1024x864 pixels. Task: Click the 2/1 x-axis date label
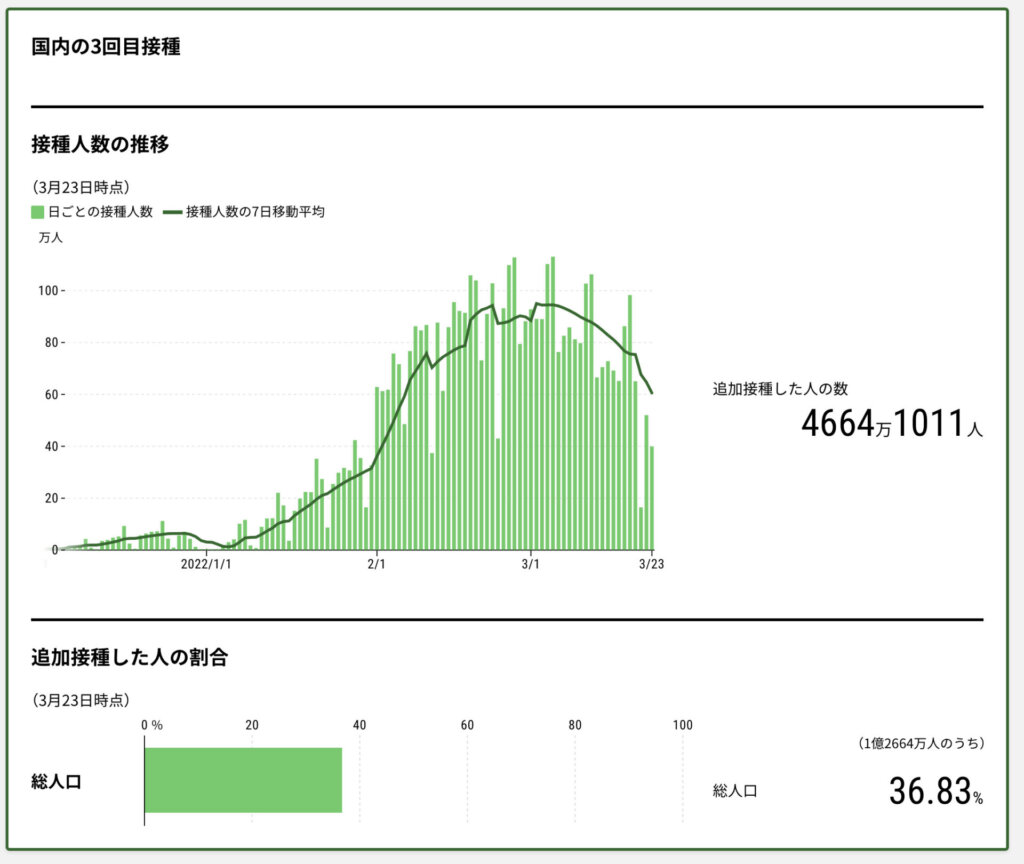tap(377, 565)
